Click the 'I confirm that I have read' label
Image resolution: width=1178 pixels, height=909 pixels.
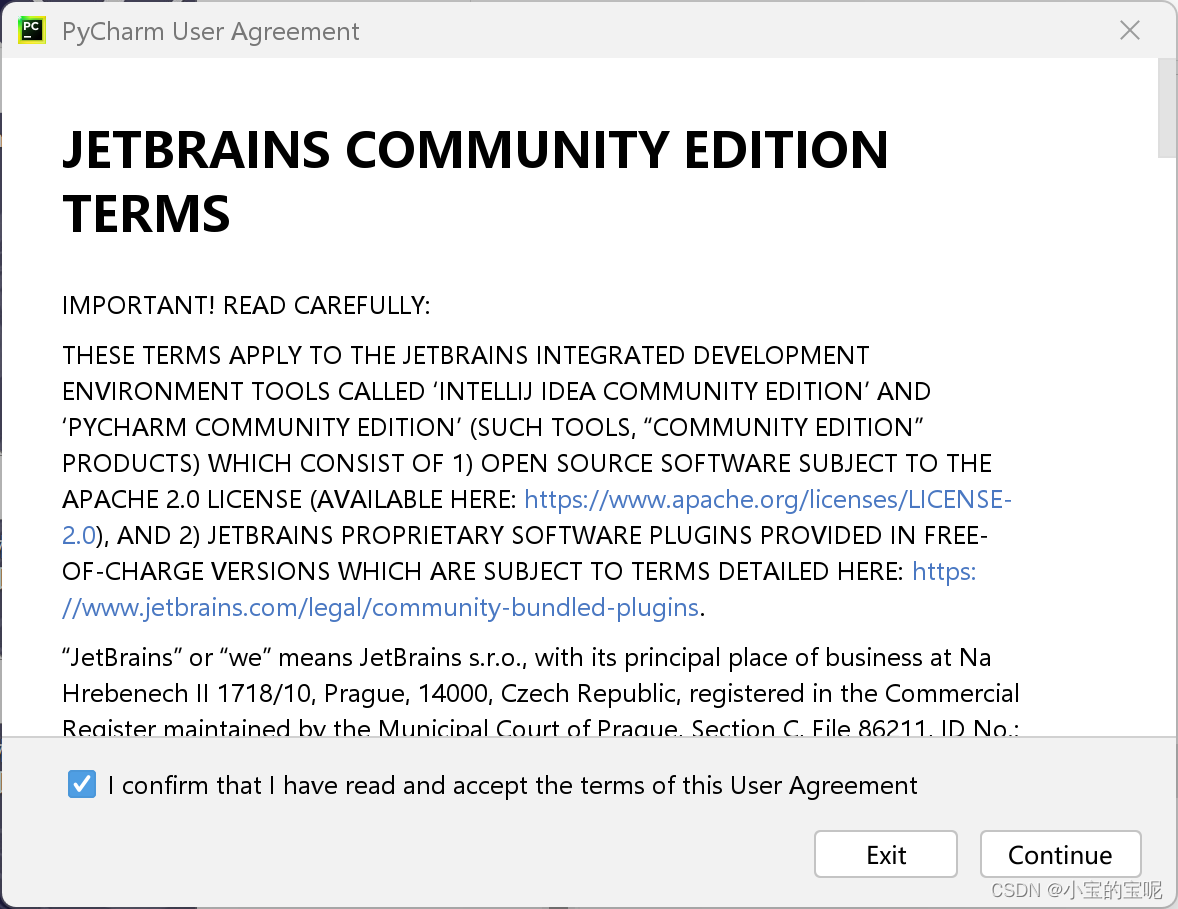[512, 785]
